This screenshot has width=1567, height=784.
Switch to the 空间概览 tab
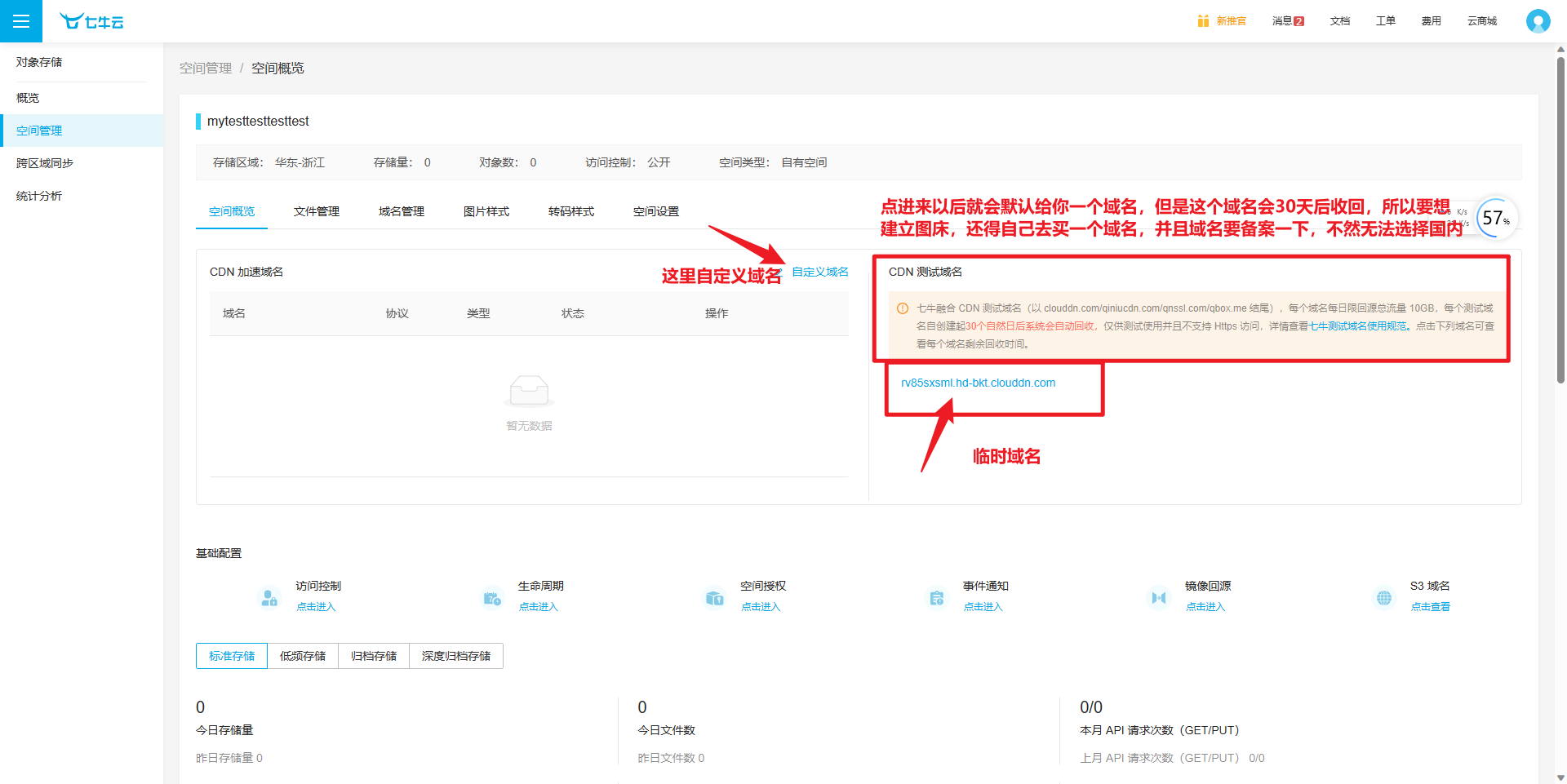(232, 211)
